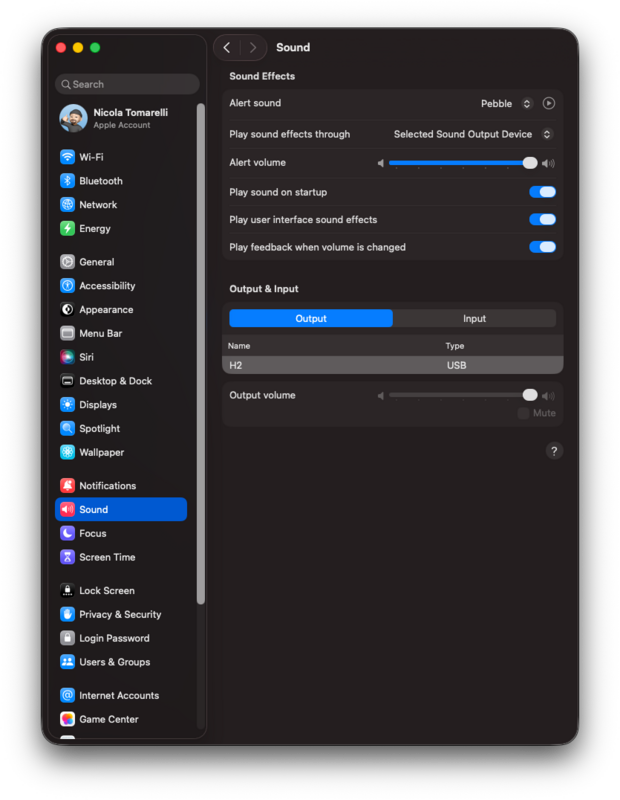
Task: Open the Help question mark button
Action: coord(554,451)
